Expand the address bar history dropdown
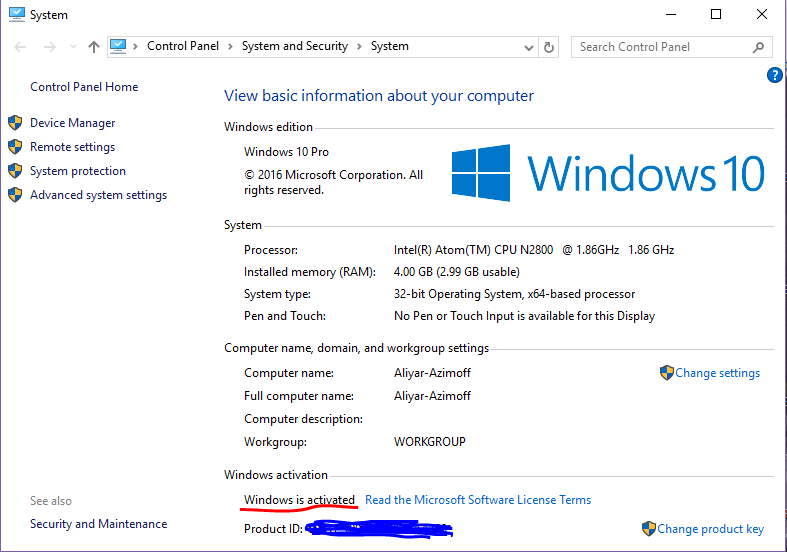 pos(528,47)
